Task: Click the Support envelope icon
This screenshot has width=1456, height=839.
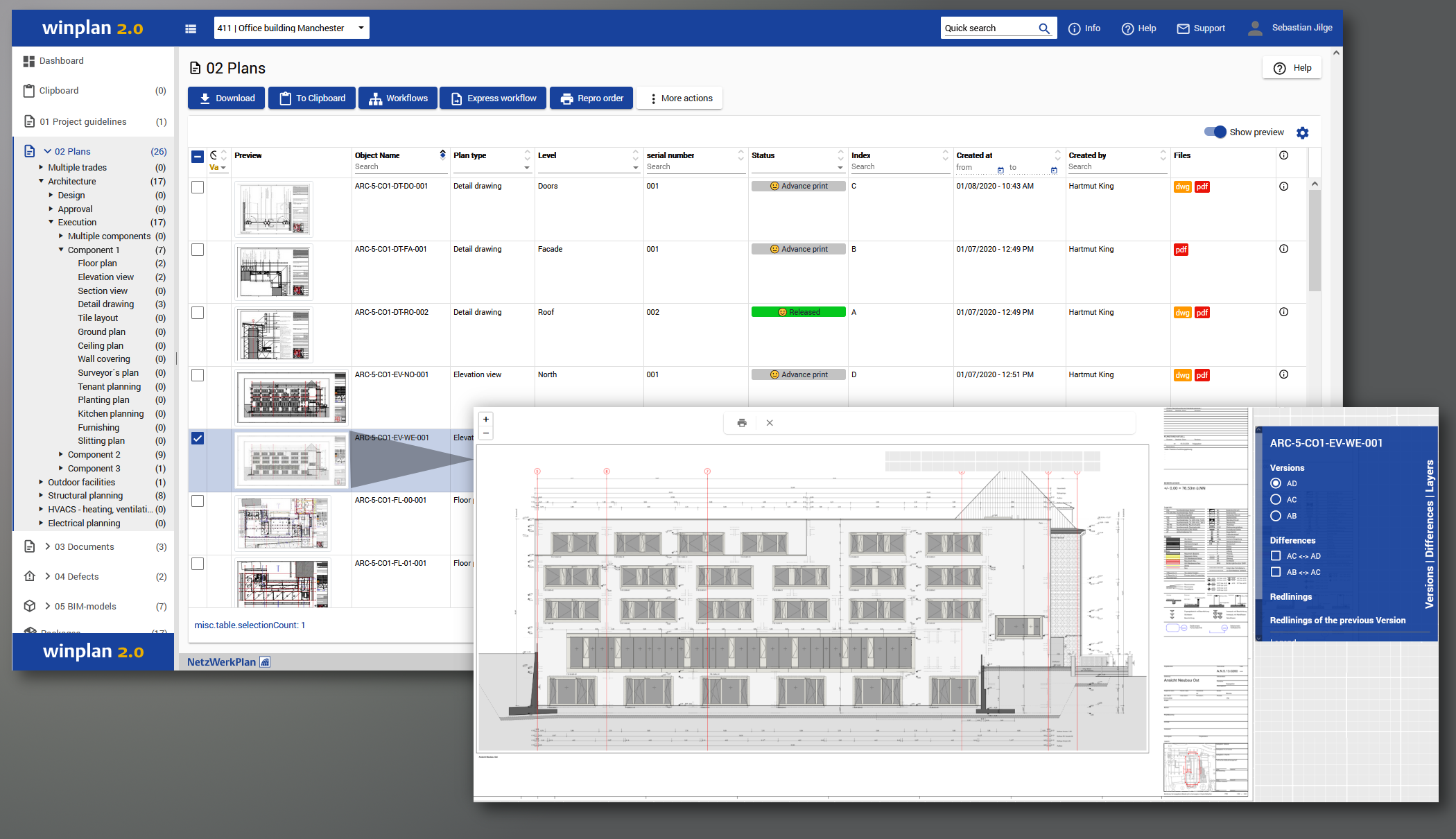Action: (1183, 28)
